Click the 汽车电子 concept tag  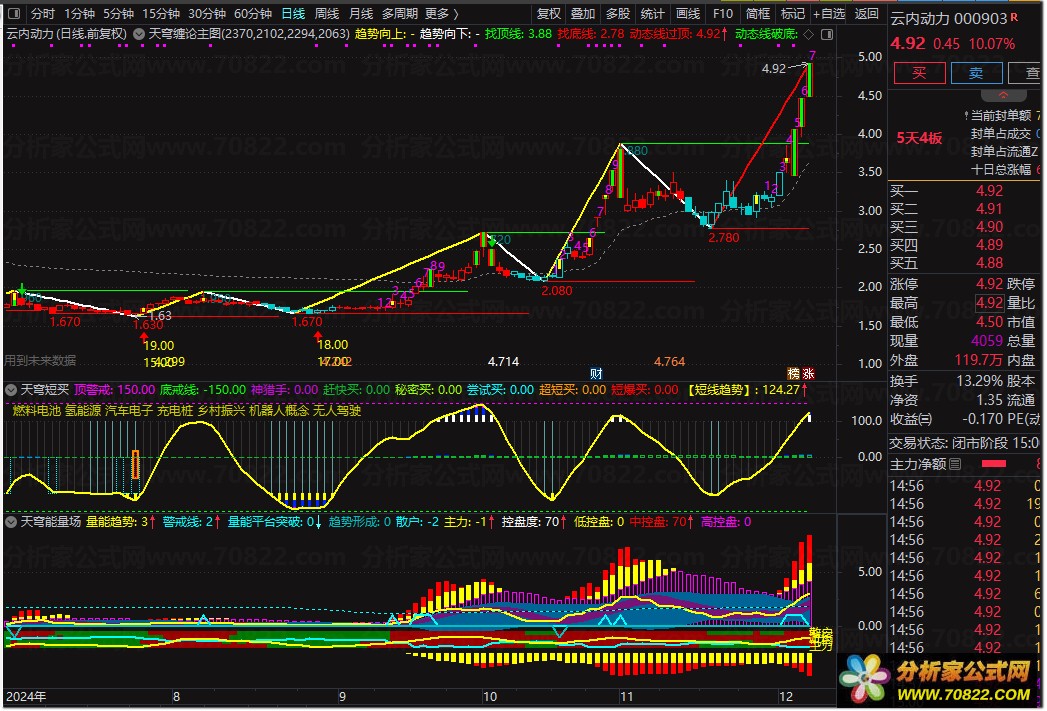pyautogui.click(x=129, y=410)
